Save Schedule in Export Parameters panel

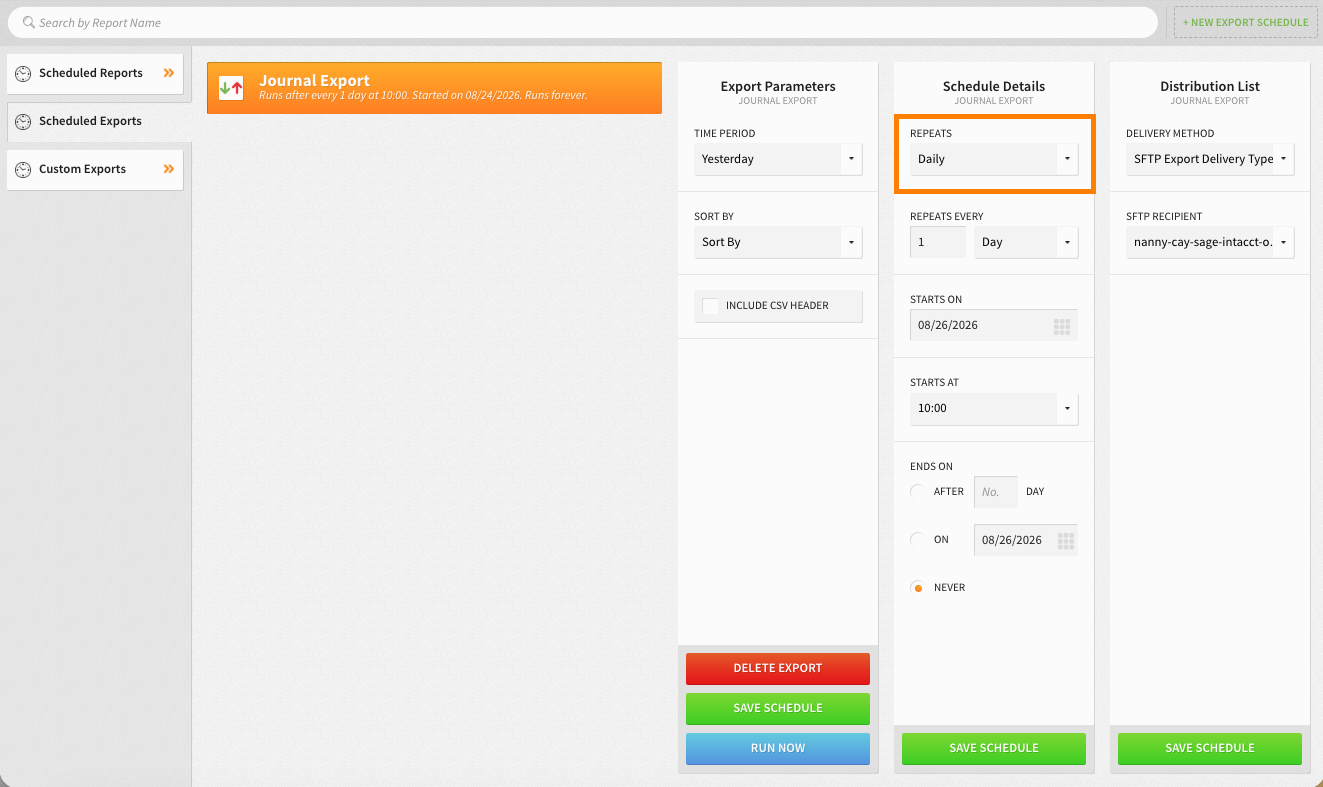pos(778,708)
